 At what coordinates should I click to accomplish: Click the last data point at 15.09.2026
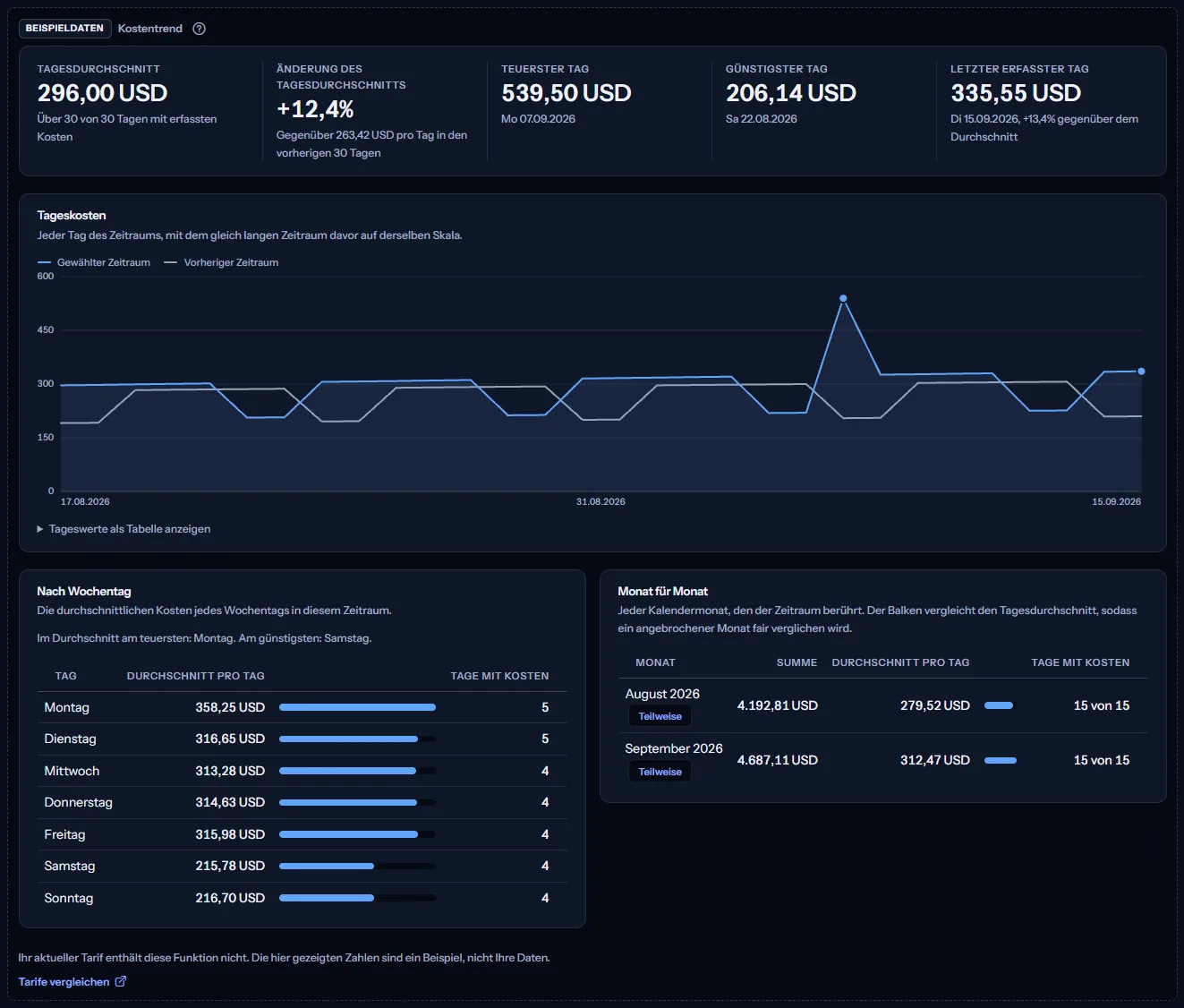[x=1141, y=371]
